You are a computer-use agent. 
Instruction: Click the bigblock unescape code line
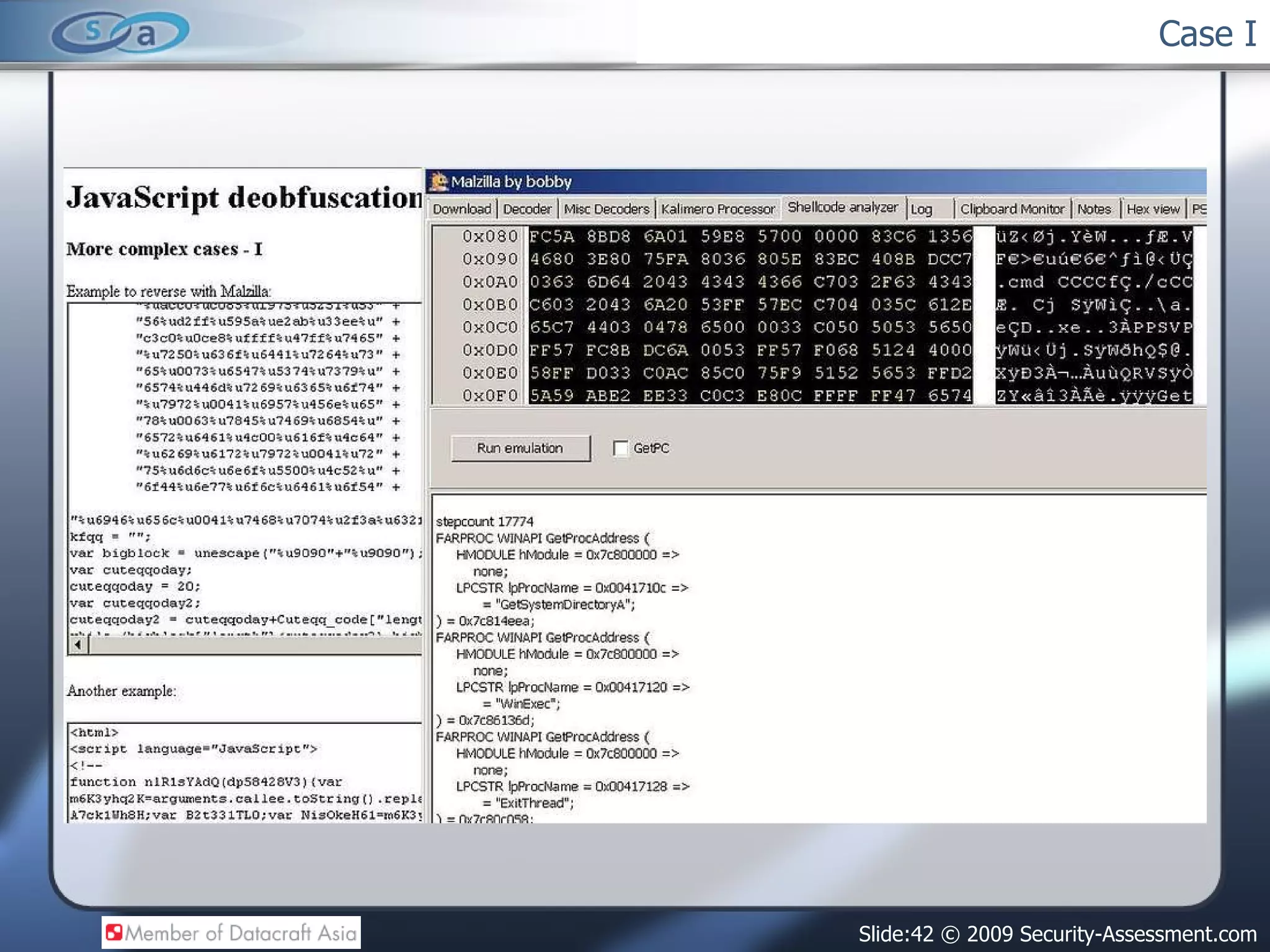tap(246, 553)
